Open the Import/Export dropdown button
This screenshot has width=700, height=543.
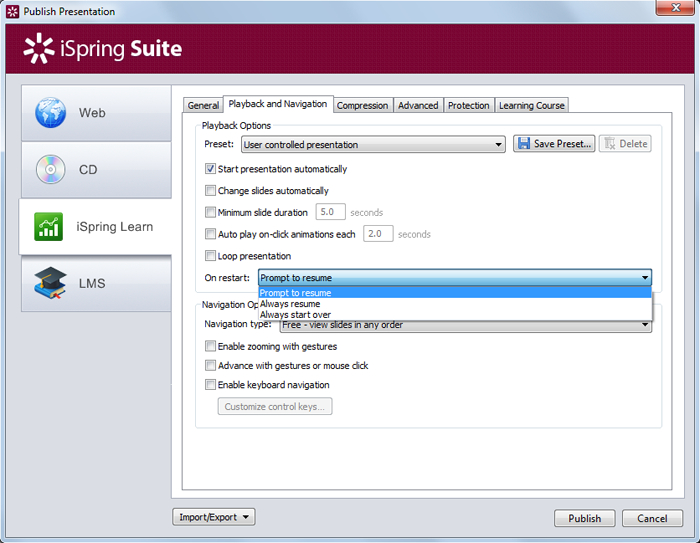click(x=214, y=517)
